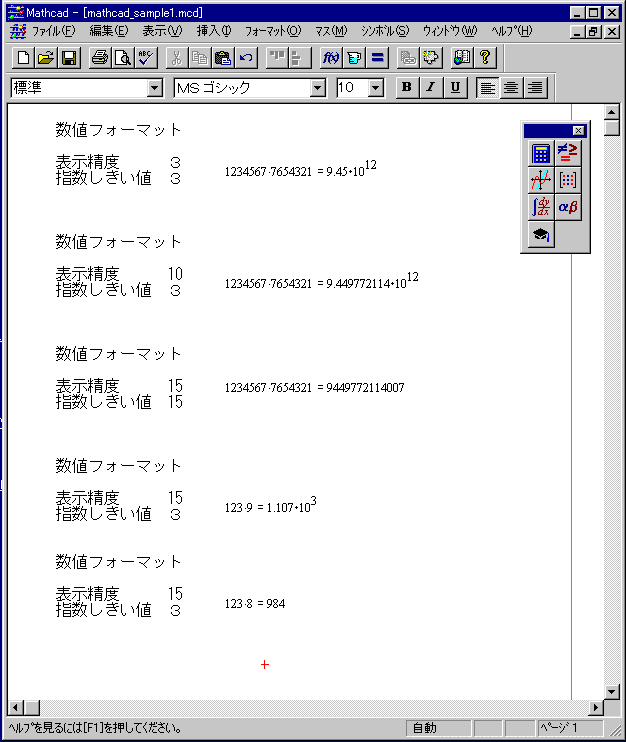Open the symbolic keyword graduation-cap palette
The width and height of the screenshot is (626, 742).
[541, 234]
